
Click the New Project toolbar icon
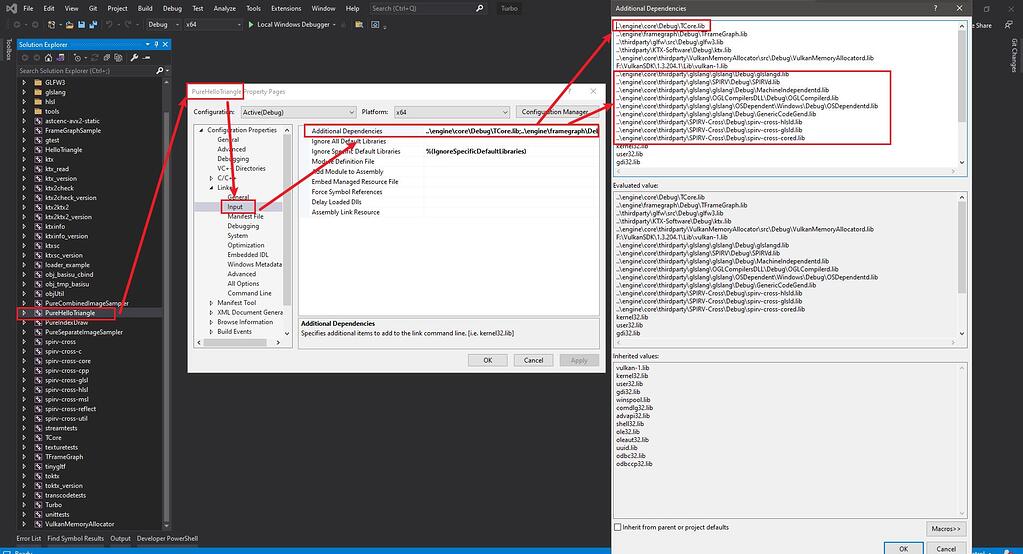(x=52, y=25)
